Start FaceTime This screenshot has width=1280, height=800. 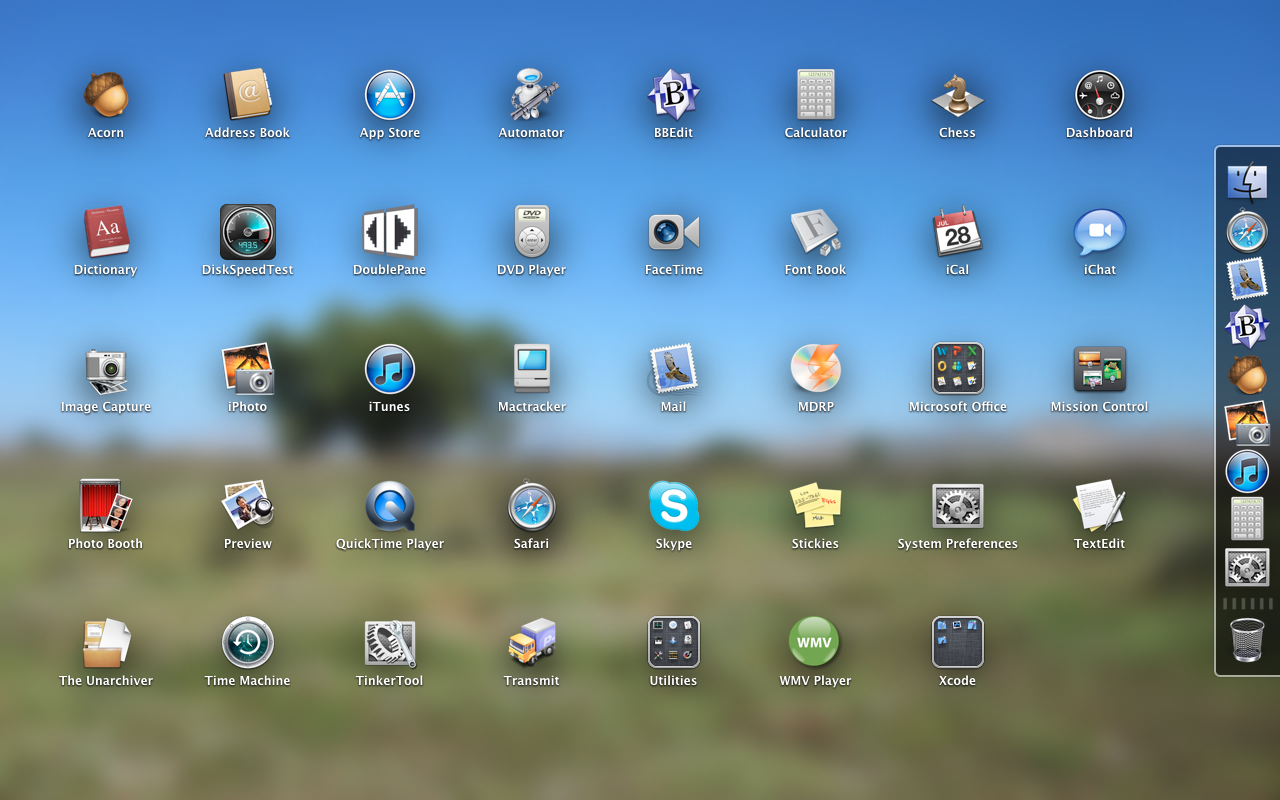pos(673,232)
